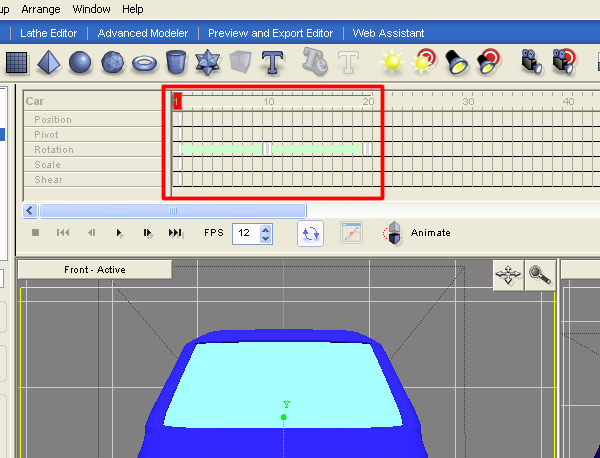Add a point light (yellow bulb)

click(392, 62)
